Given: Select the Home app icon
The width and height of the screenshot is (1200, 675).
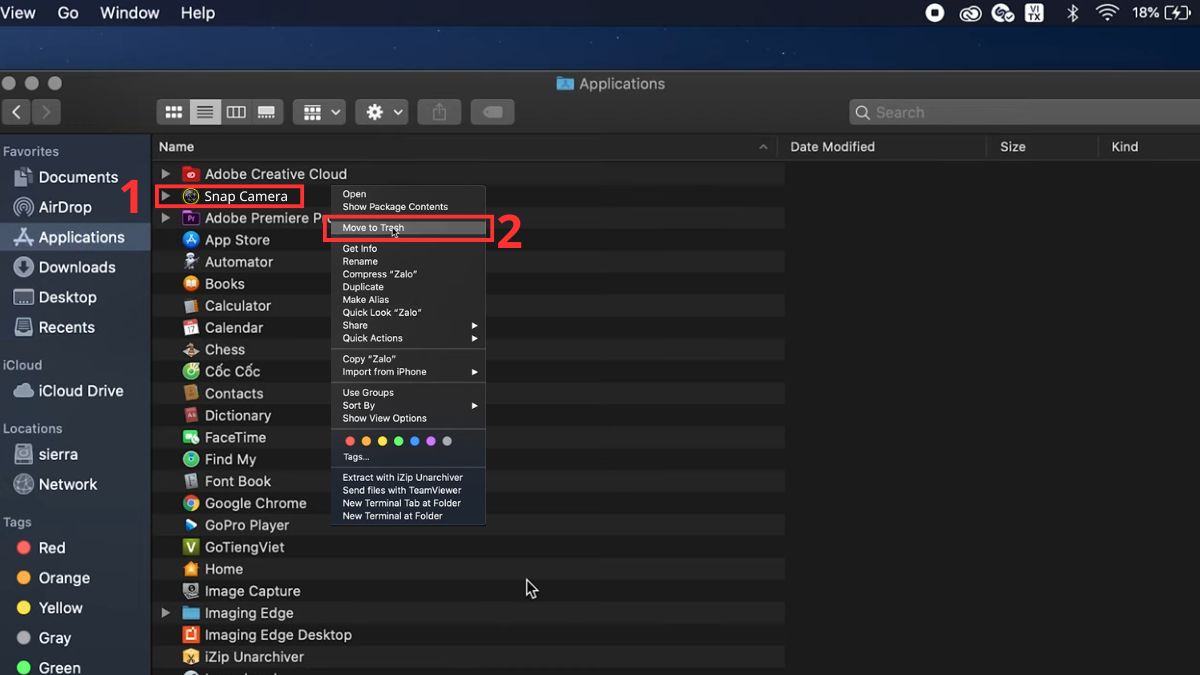Looking at the screenshot, I should tap(191, 570).
